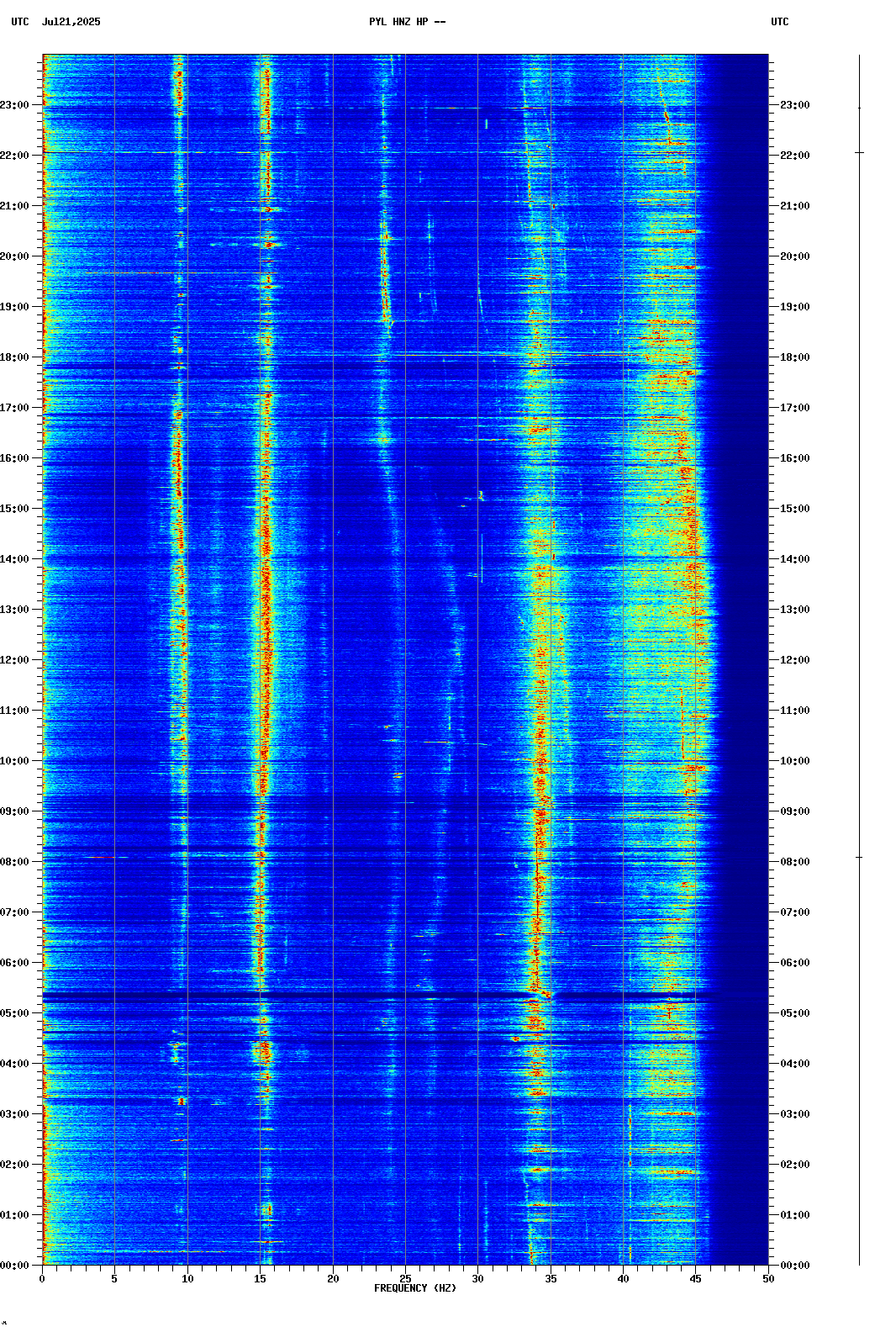Select the FREQUENCY (HZ) axis title

[x=415, y=1288]
